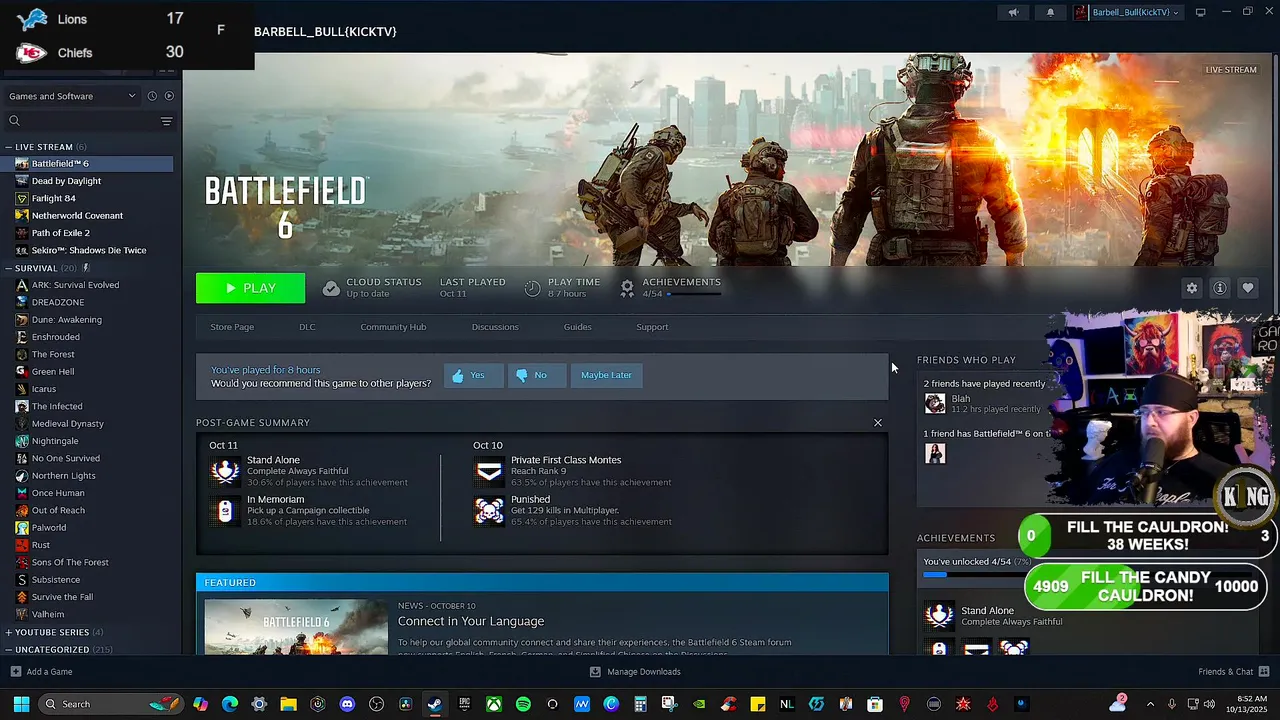Click the green PLAY button
The image size is (1280, 720).
tap(250, 288)
